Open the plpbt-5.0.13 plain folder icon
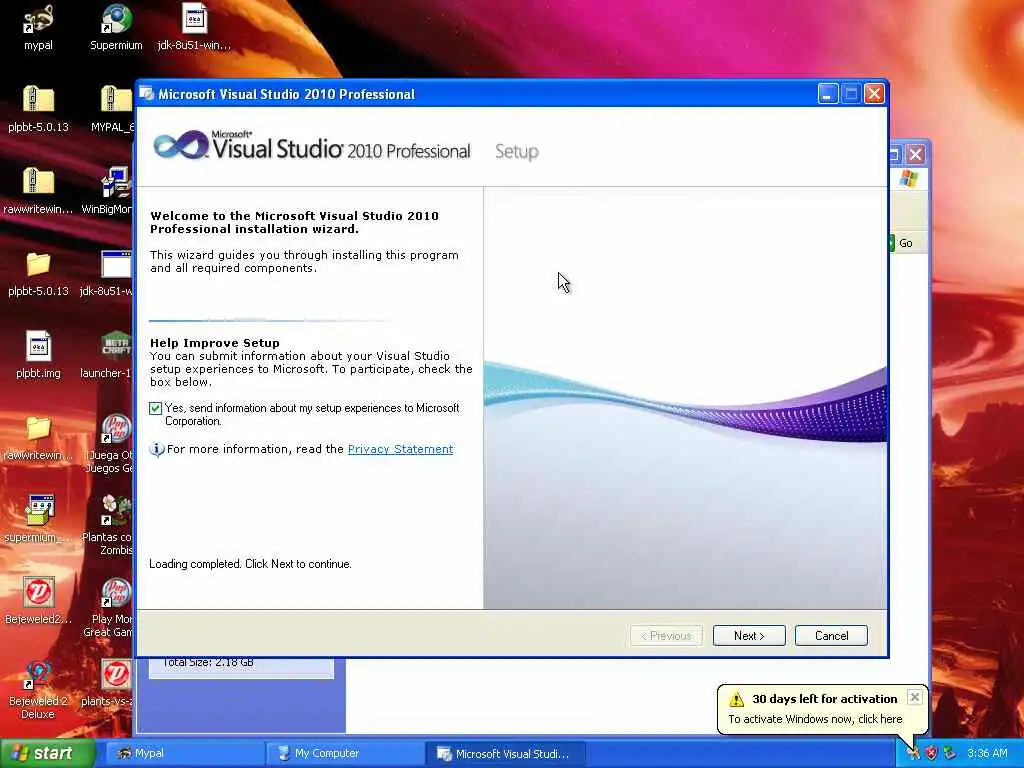The height and width of the screenshot is (768, 1024). coord(38,264)
